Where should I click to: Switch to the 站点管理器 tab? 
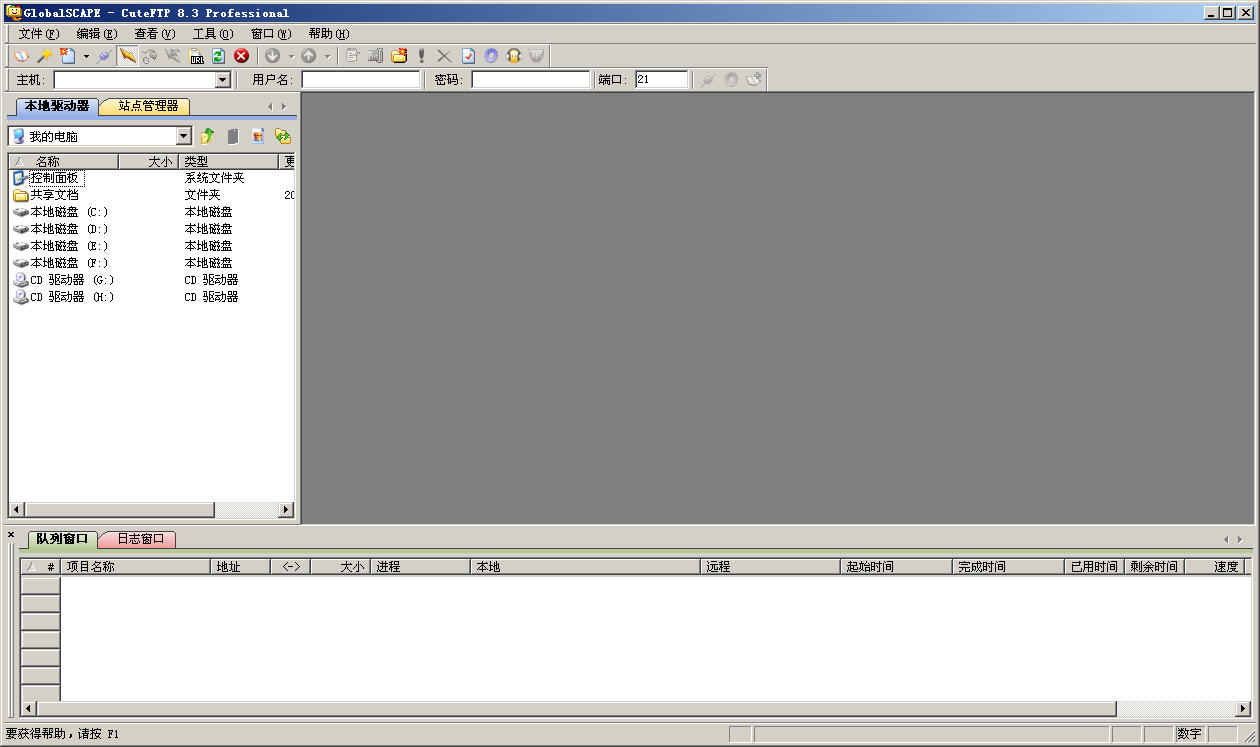[147, 106]
